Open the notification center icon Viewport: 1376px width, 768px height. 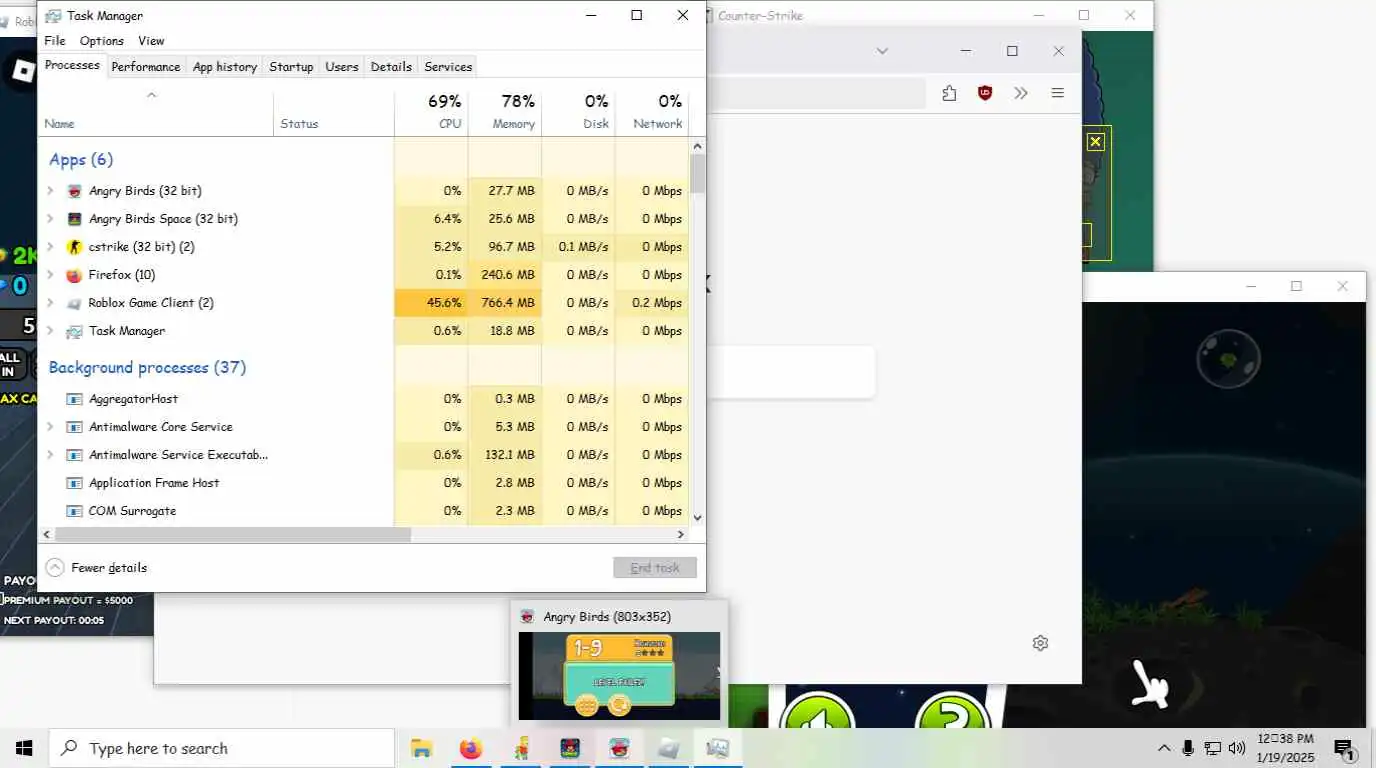[x=1344, y=748]
